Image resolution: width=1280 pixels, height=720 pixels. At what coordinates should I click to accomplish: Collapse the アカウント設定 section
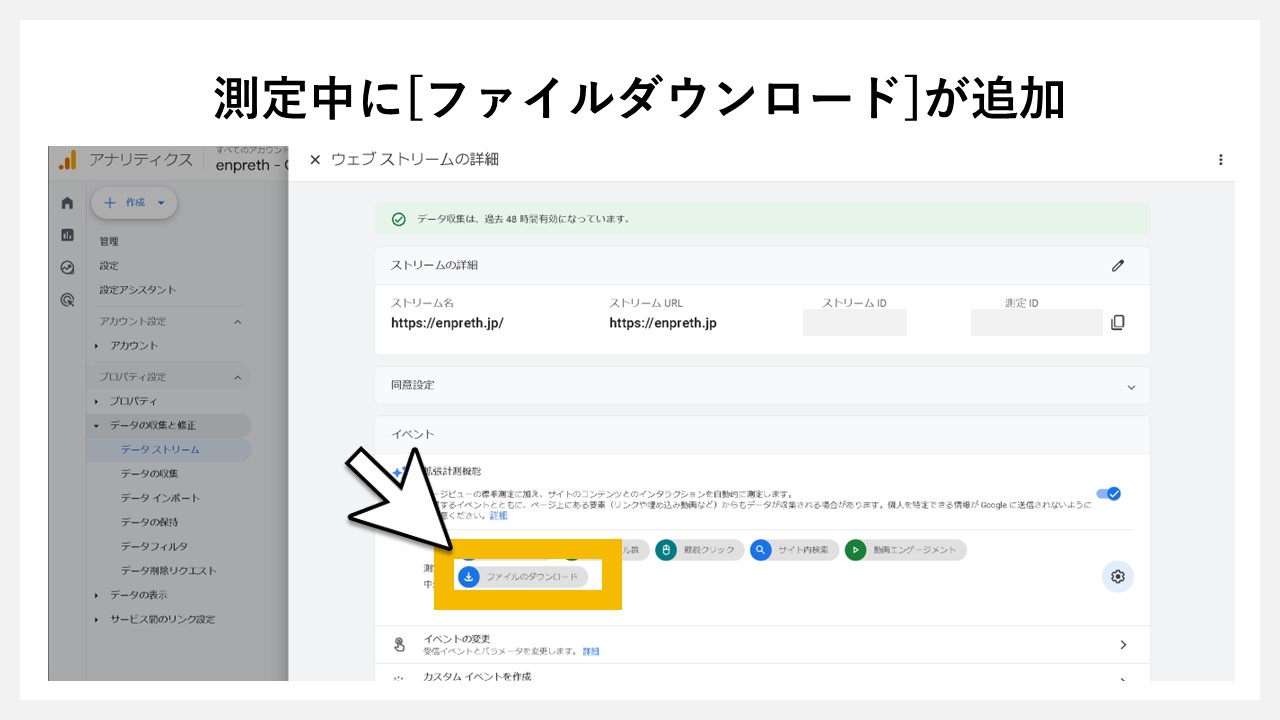pos(237,321)
